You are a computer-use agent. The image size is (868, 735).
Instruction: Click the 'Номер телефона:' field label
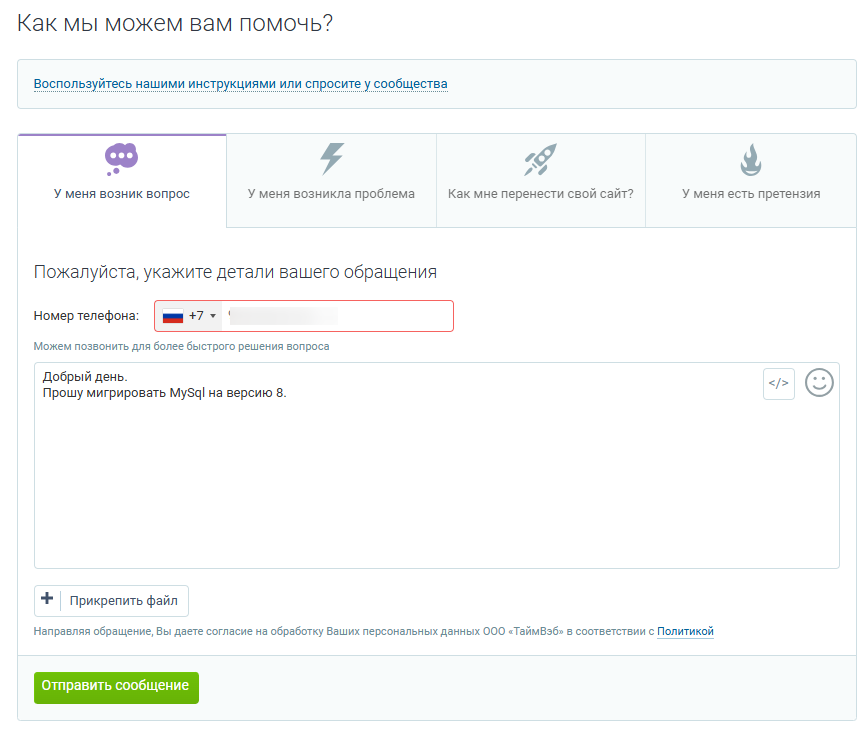[x=86, y=316]
